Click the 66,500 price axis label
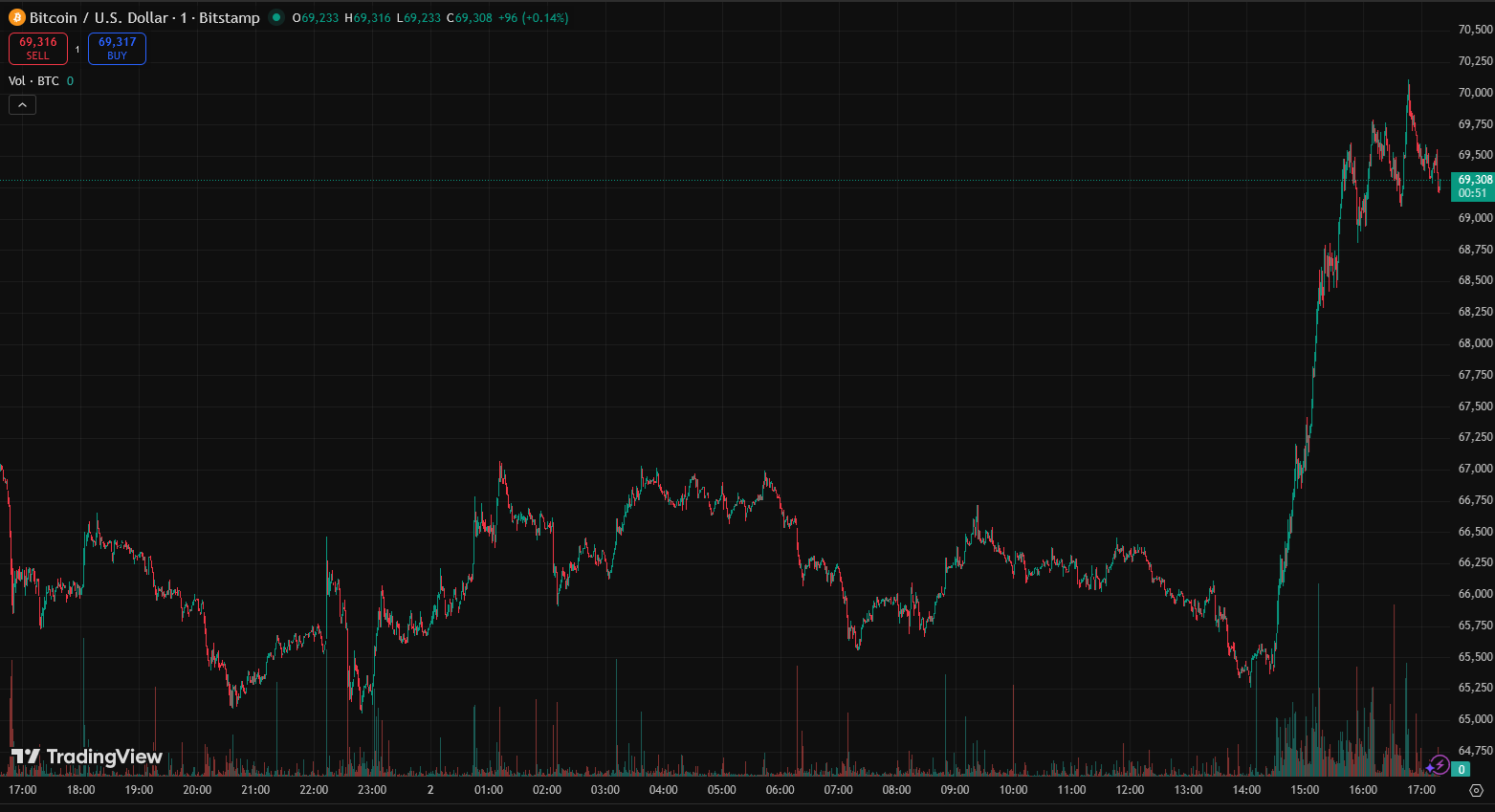Viewport: 1495px width, 812px height. [x=1475, y=532]
